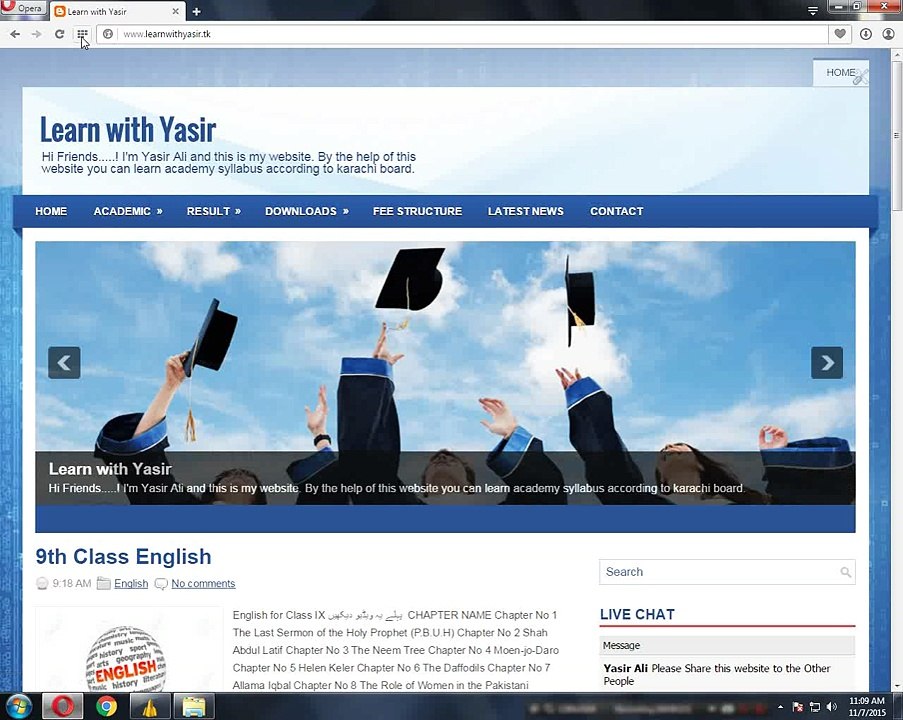Switch to Opera in the taskbar
903x720 pixels.
(x=63, y=706)
